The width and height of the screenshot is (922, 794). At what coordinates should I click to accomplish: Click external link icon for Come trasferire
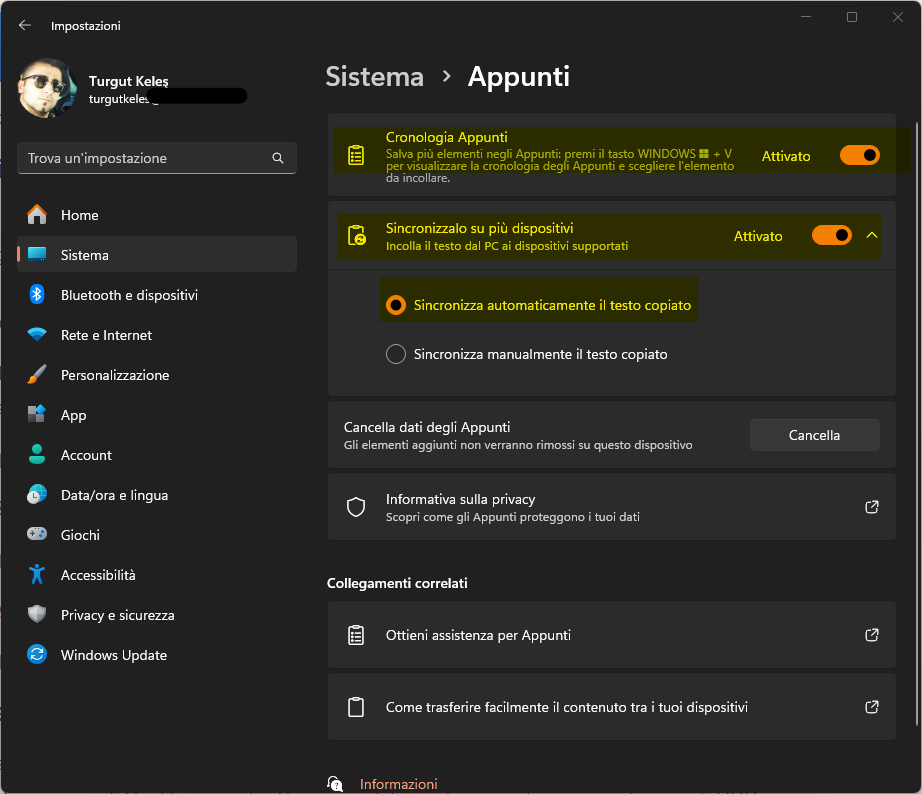[x=871, y=707]
